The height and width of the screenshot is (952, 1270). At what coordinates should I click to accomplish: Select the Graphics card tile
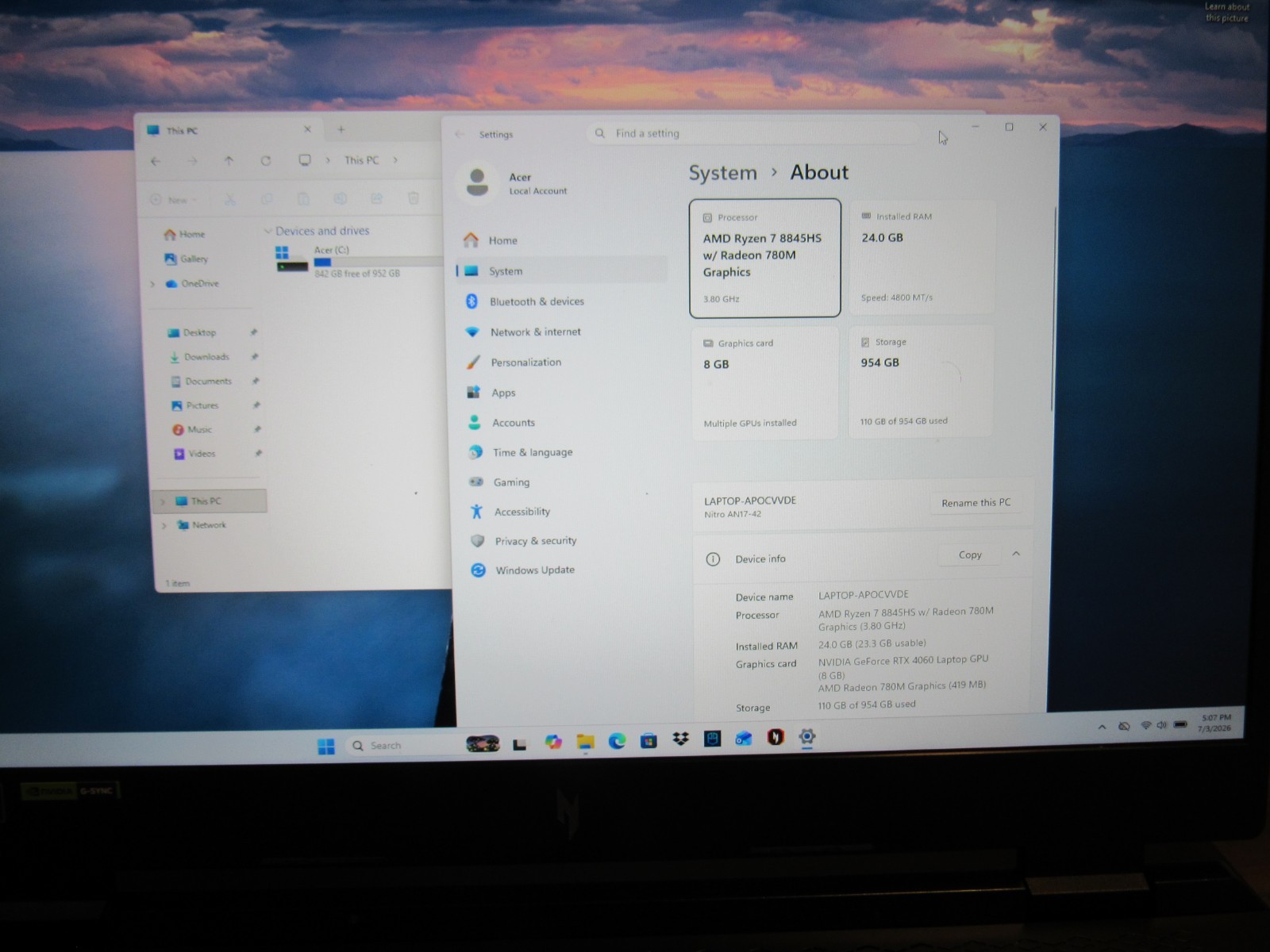pyautogui.click(x=764, y=382)
